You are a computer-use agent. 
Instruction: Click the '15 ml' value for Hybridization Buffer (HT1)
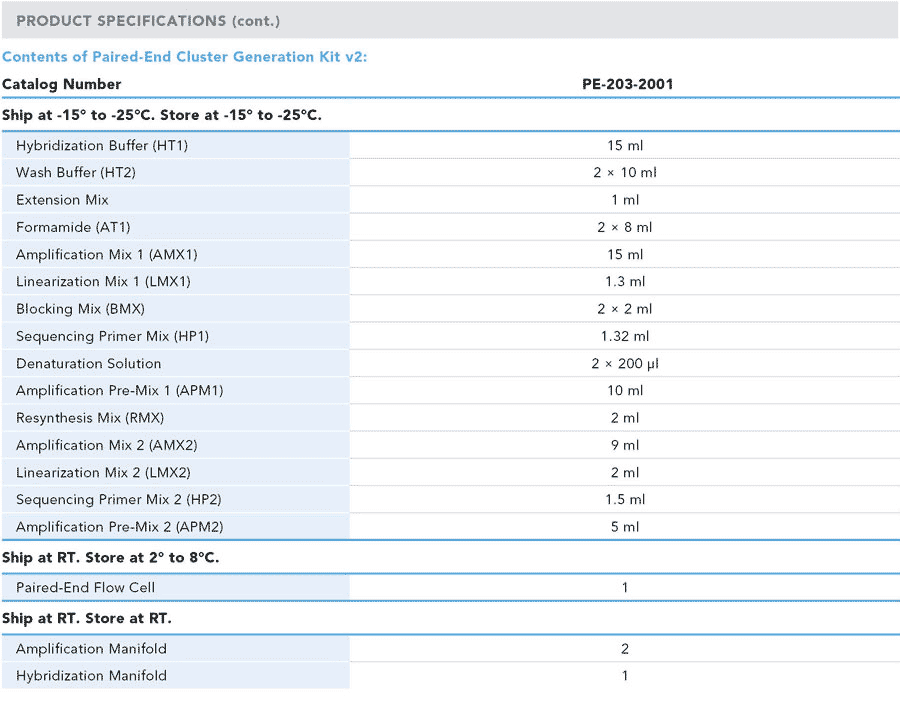pos(625,146)
